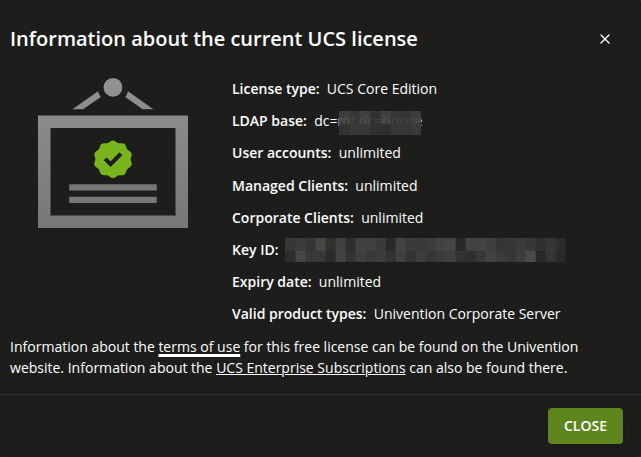Click the green checkmark badge icon

pos(113,159)
